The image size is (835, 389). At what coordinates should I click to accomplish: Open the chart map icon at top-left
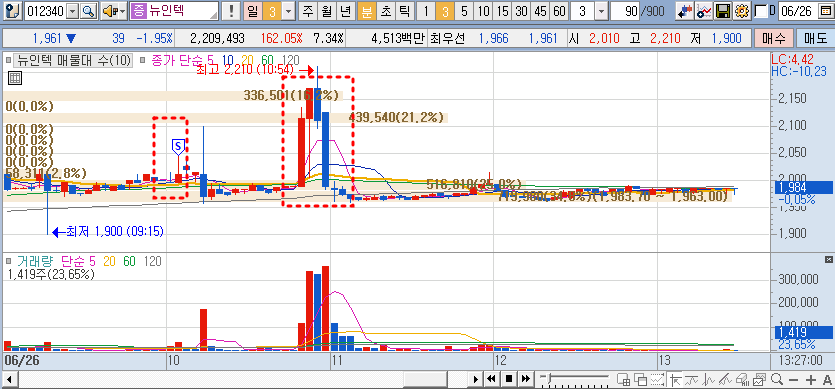pos(14,10)
